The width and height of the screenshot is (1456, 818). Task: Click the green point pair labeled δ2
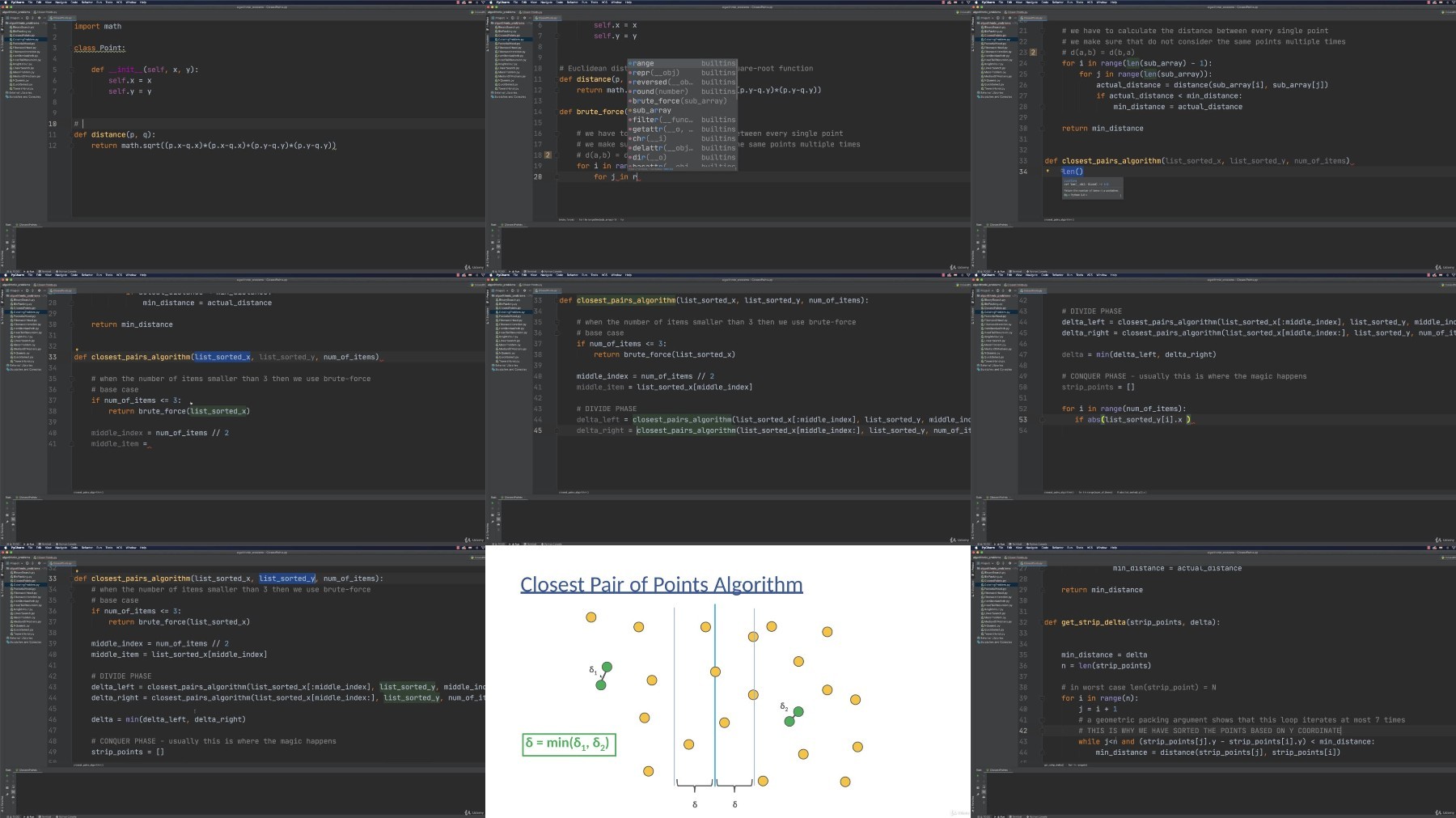794,716
